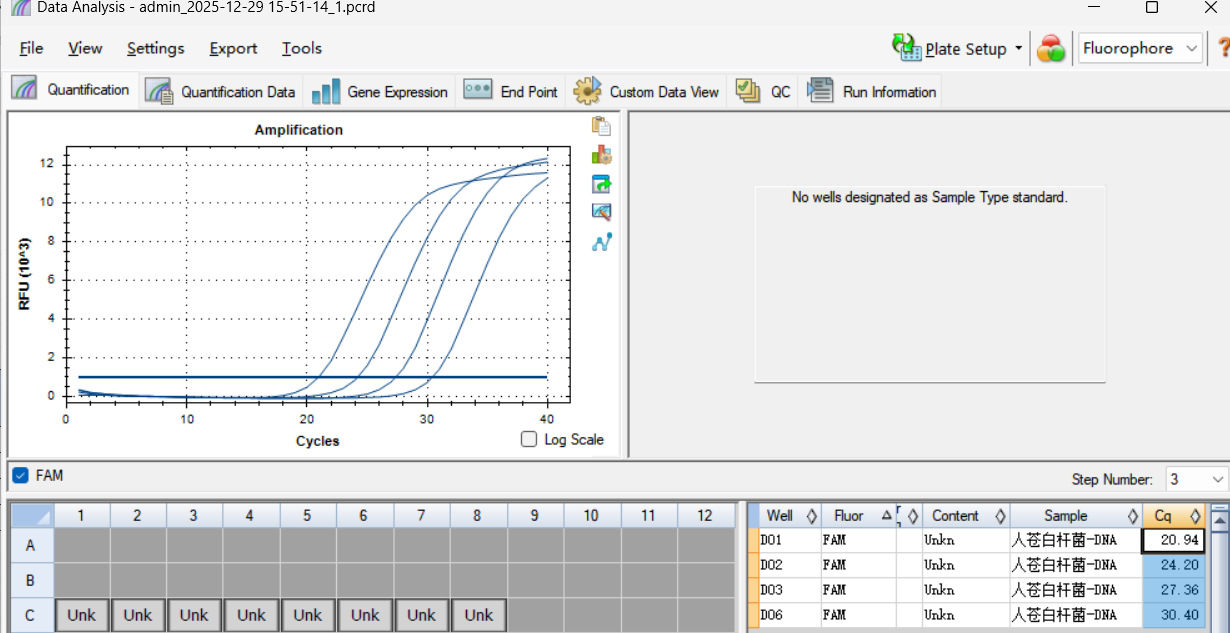Switch to the End Point tab
1230x633 pixels.
click(511, 92)
